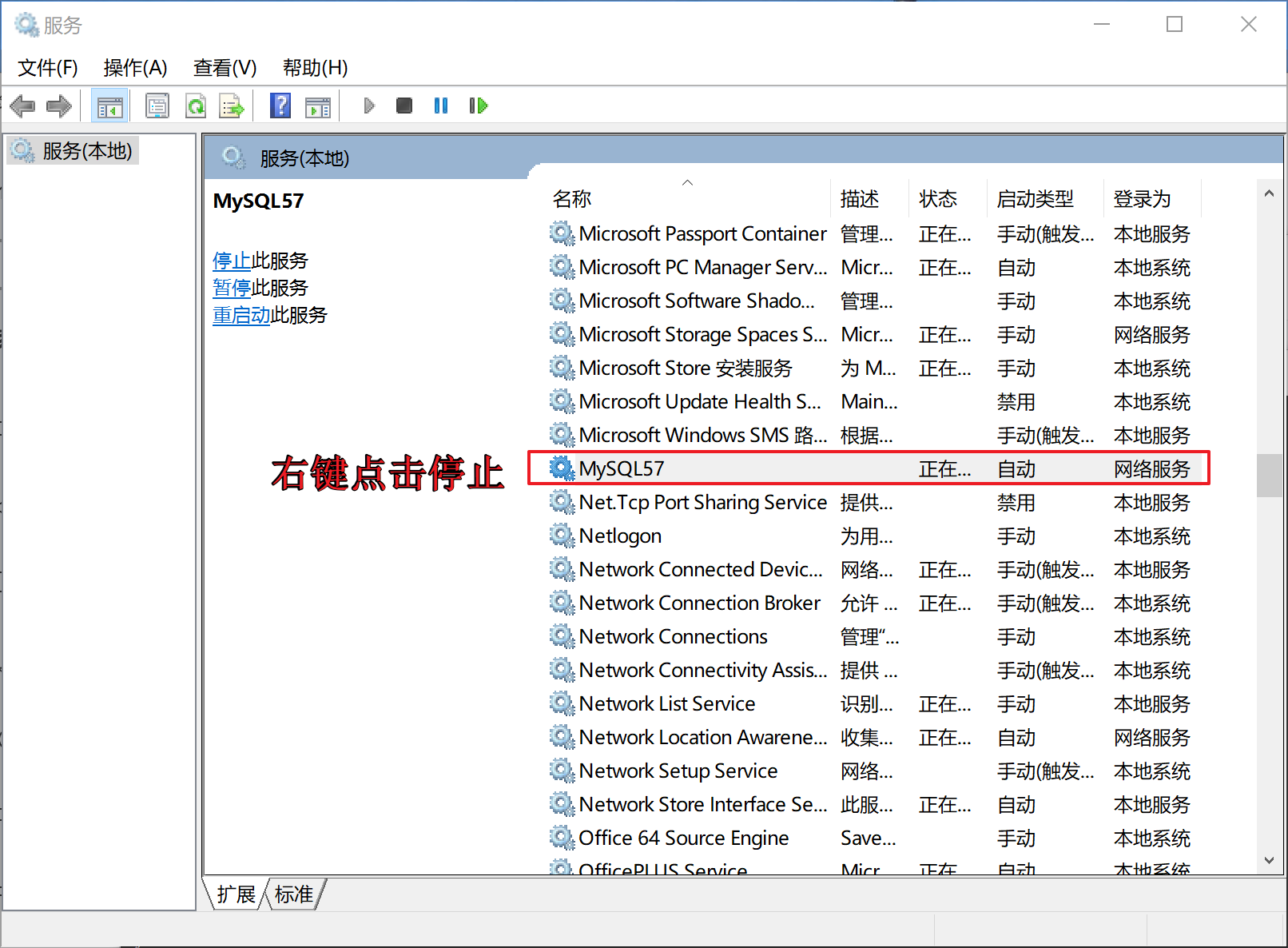Click the Restart Service toolbar icon

point(478,106)
